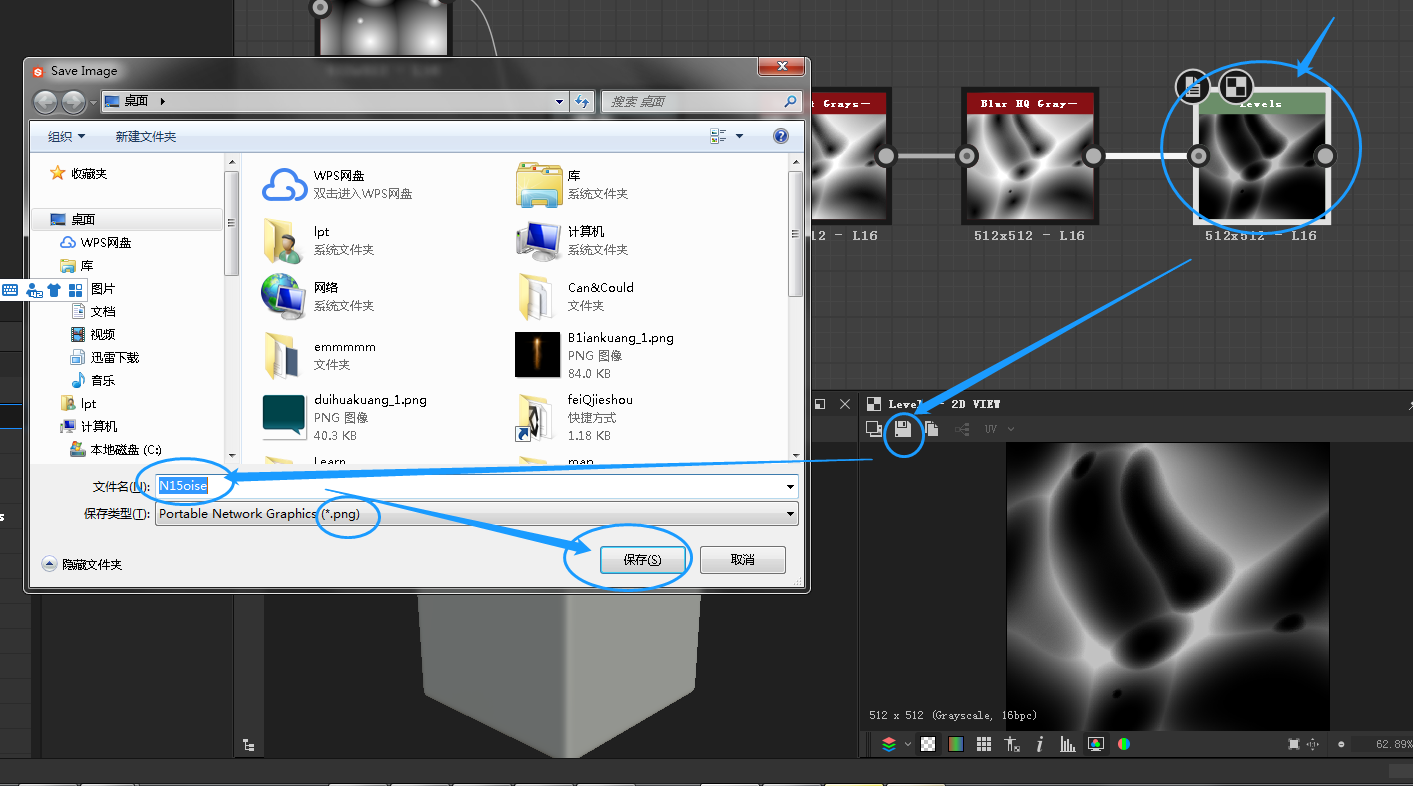
Task: Open the address bar path dropdown arrow
Action: click(x=559, y=101)
